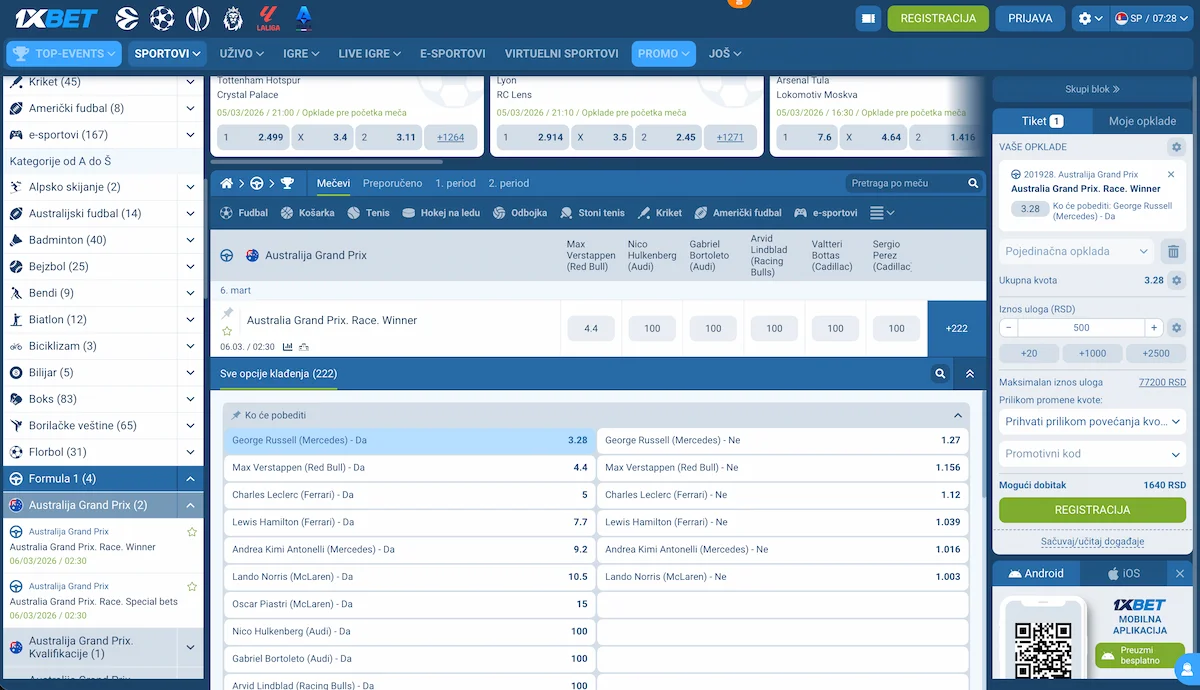Clear the bet slip with the trash icon
This screenshot has height=690, width=1200.
pos(1174,252)
